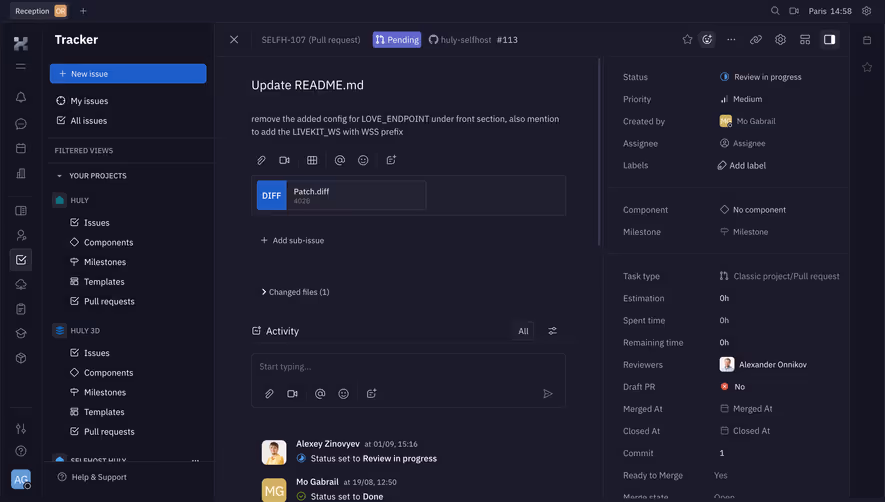Click the Estimation 0h value
885x502 pixels.
[x=724, y=298]
